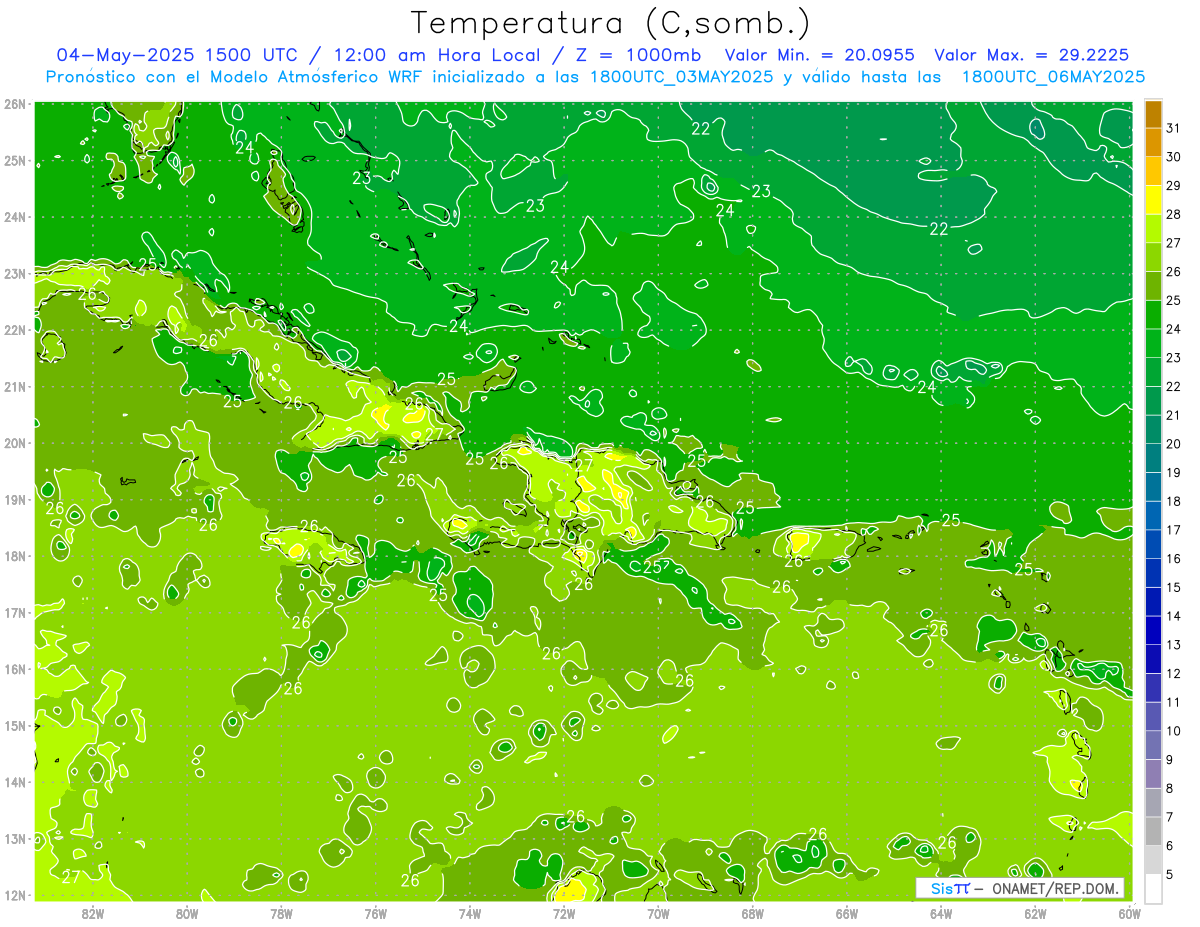Click the '1800UTC_06MAY2025' valid-until time text

tap(1054, 76)
